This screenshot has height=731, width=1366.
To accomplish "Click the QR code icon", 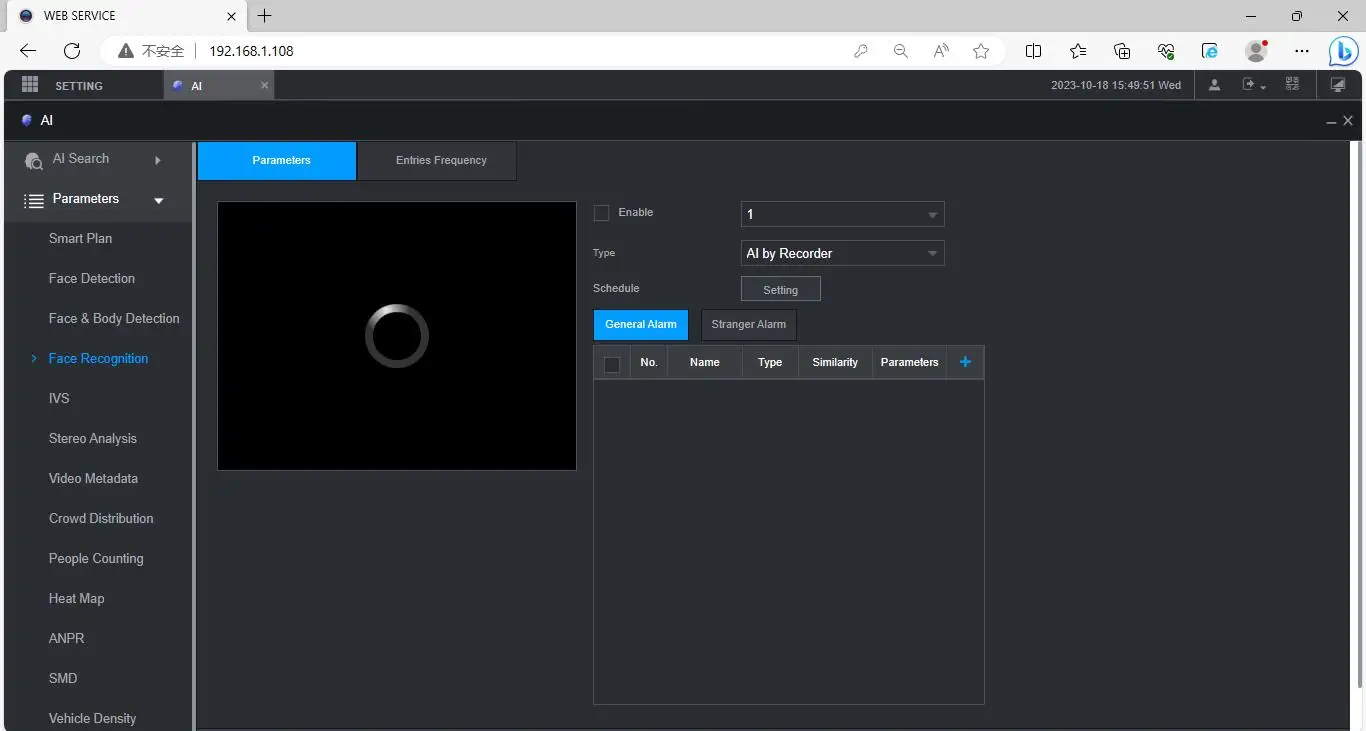I will 1293,85.
